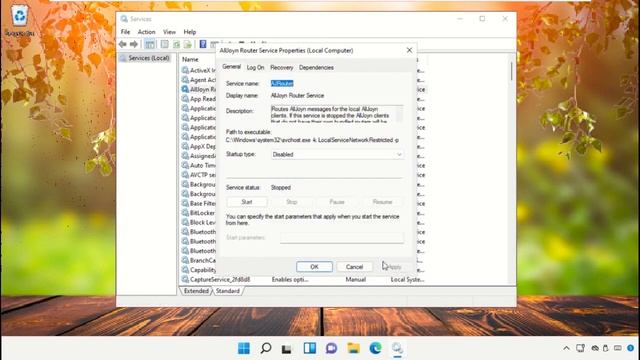Select the AllJoyn Router service row

pos(199,89)
